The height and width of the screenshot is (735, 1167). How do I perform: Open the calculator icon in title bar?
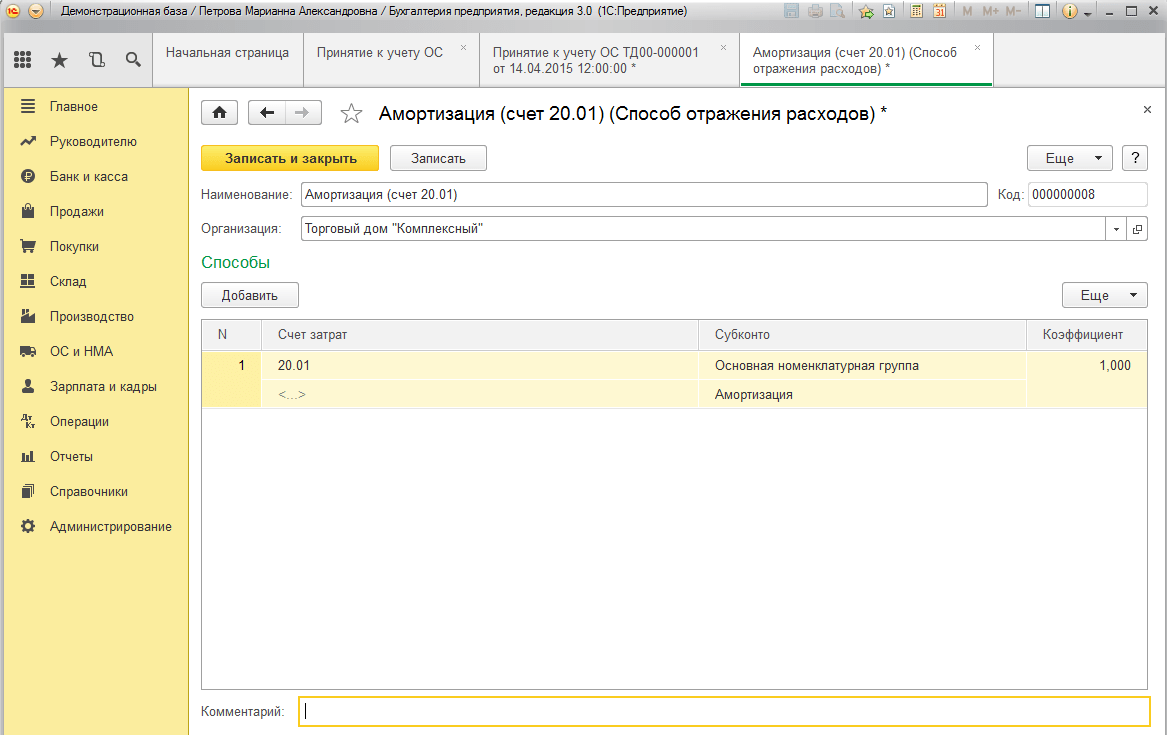tap(916, 11)
